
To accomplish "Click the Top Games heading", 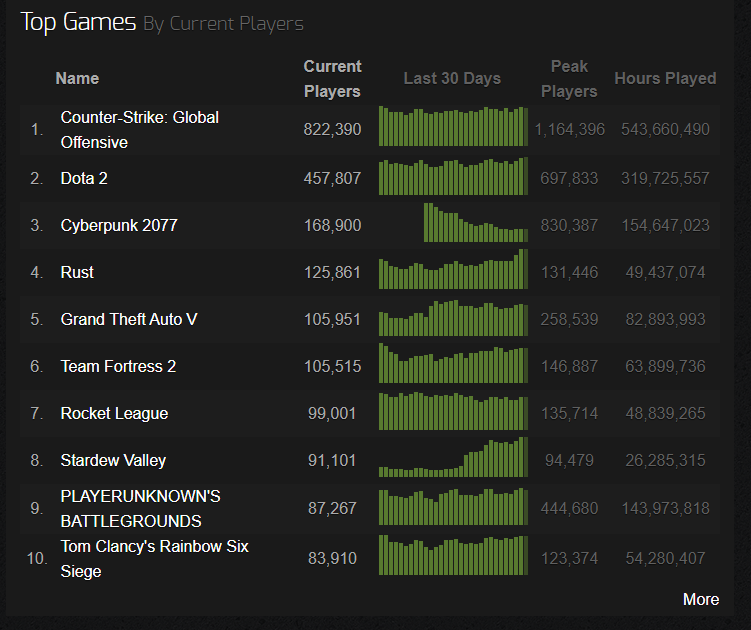I will click(x=79, y=22).
